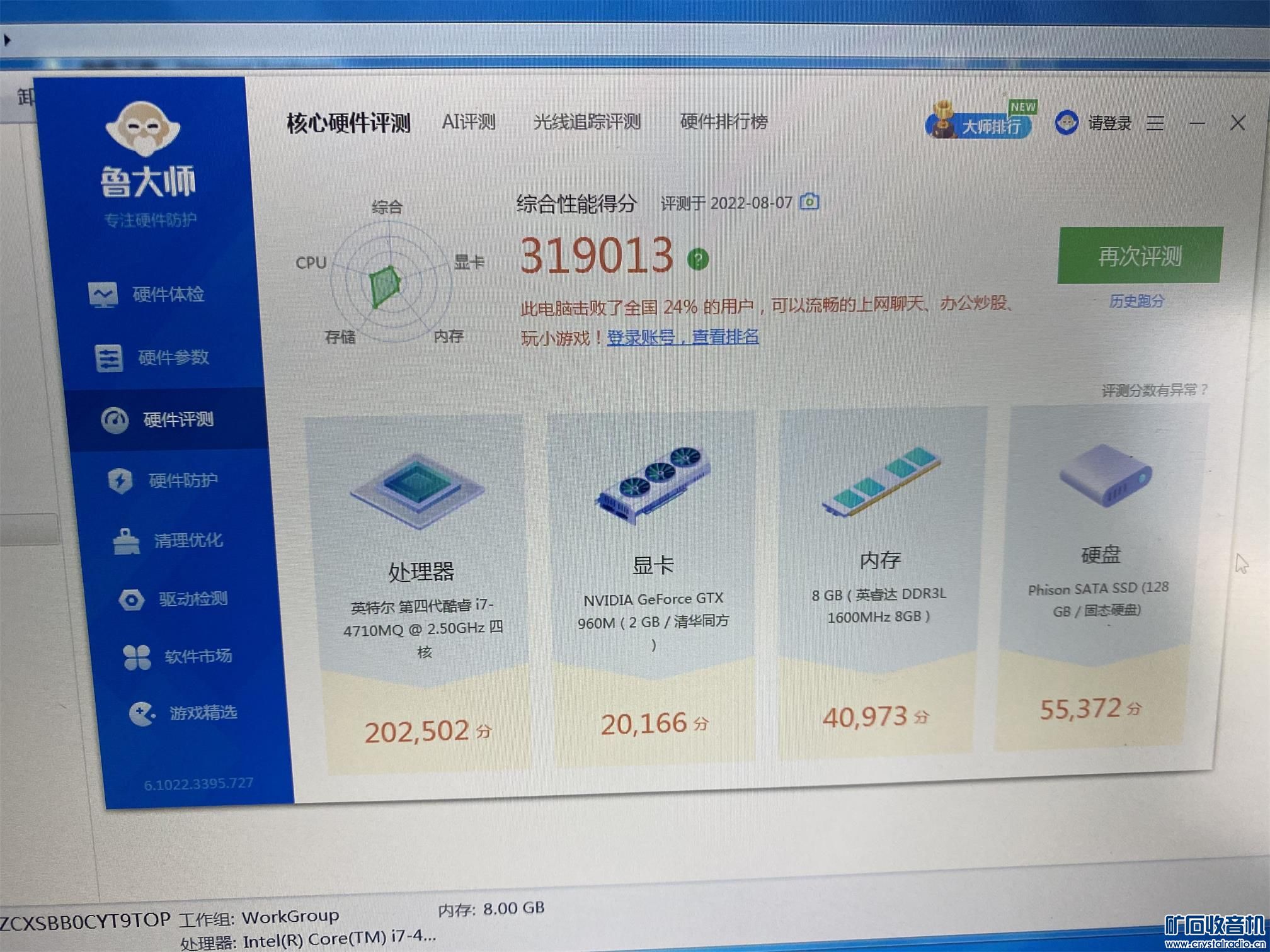Open 驱动检测 in the sidebar
Viewport: 1270px width, 952px height.
[173, 599]
